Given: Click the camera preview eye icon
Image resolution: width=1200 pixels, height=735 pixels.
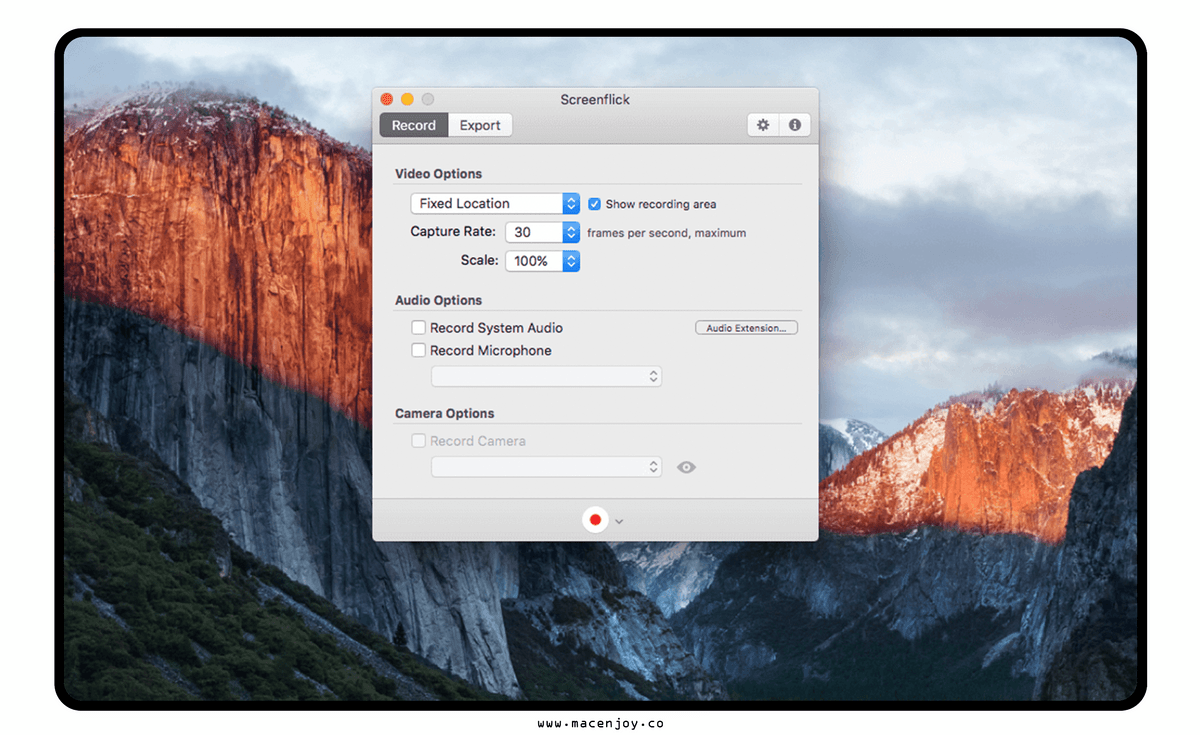Looking at the screenshot, I should [x=686, y=467].
